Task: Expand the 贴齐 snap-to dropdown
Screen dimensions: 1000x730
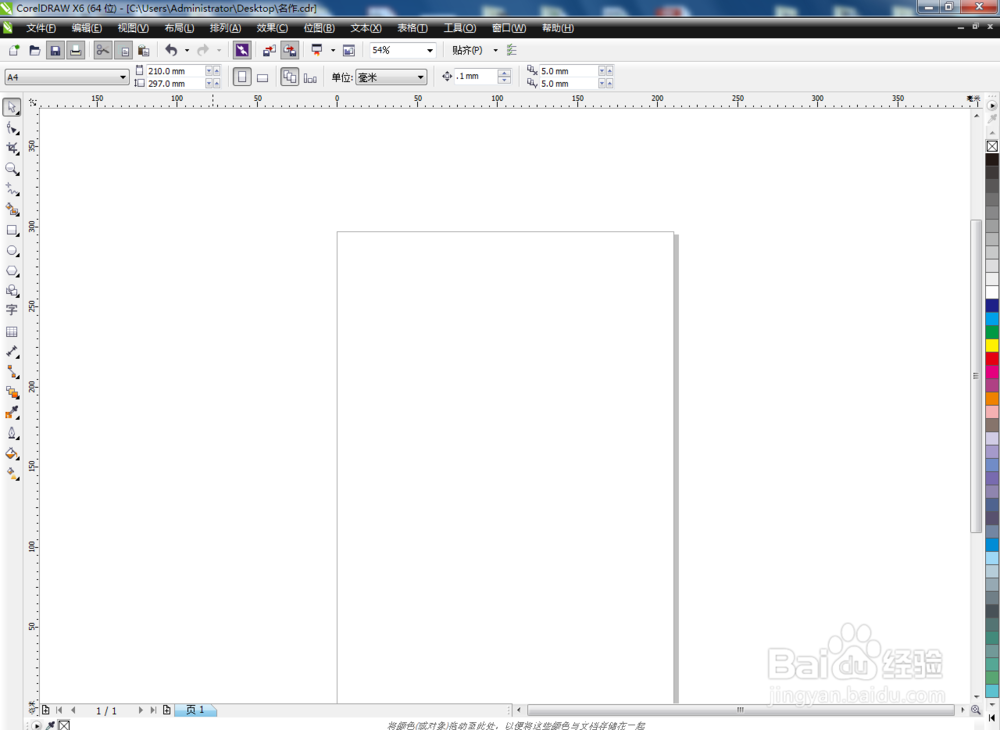Action: coord(496,50)
